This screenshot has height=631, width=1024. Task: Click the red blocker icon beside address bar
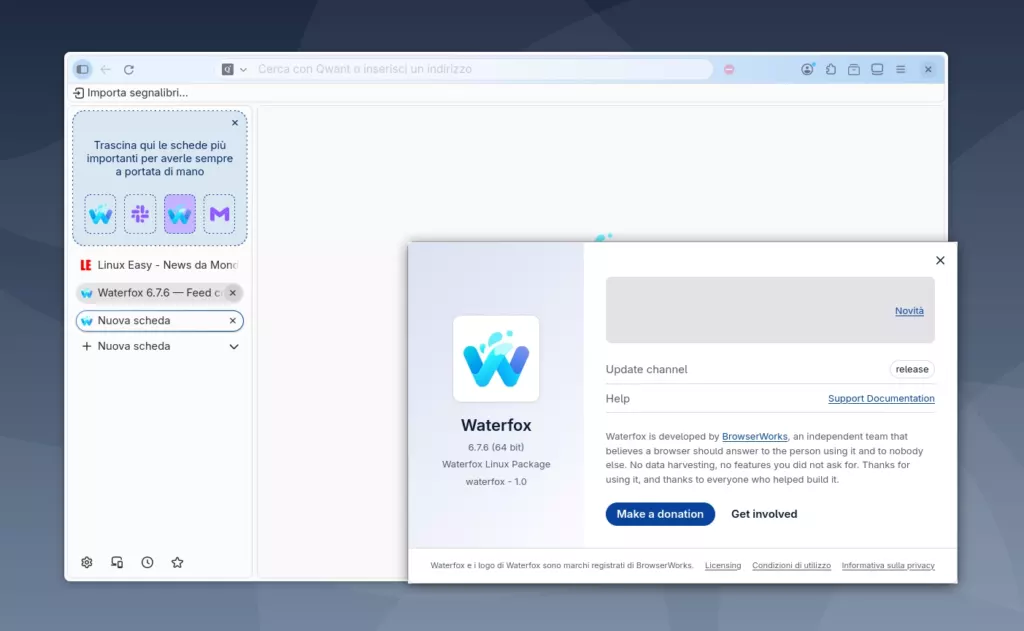pyautogui.click(x=729, y=69)
